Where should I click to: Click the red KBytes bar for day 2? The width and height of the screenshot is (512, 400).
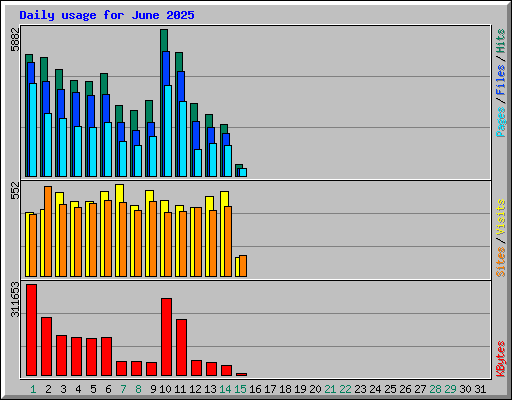pos(47,347)
